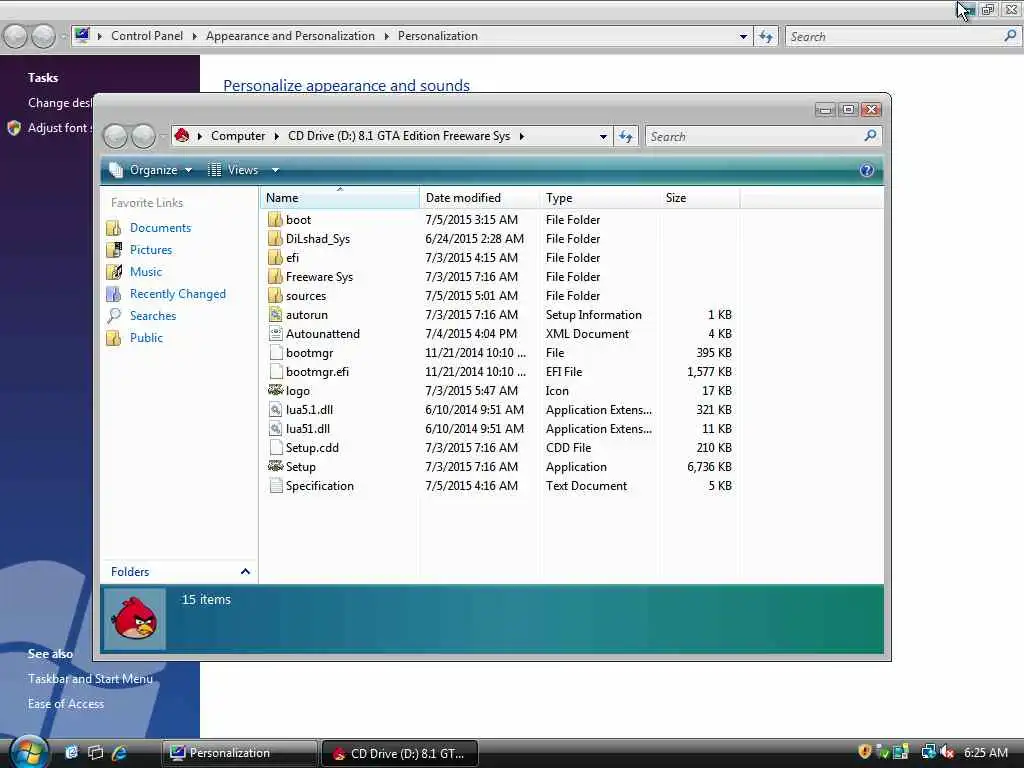Open Music favorite link

(x=146, y=272)
